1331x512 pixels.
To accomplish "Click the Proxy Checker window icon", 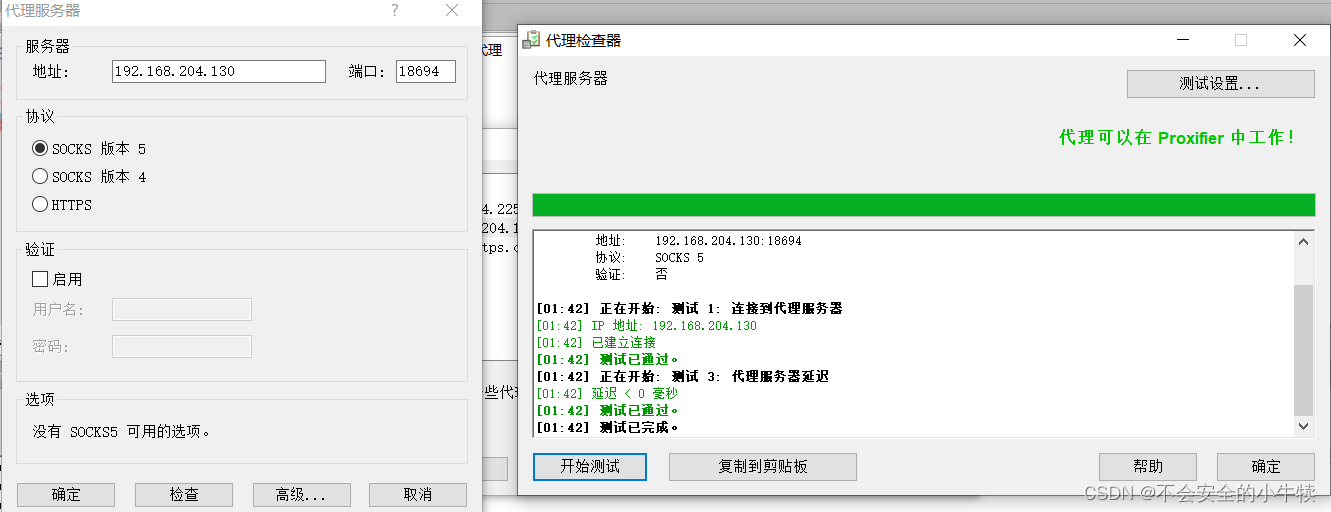I will click(x=533, y=40).
